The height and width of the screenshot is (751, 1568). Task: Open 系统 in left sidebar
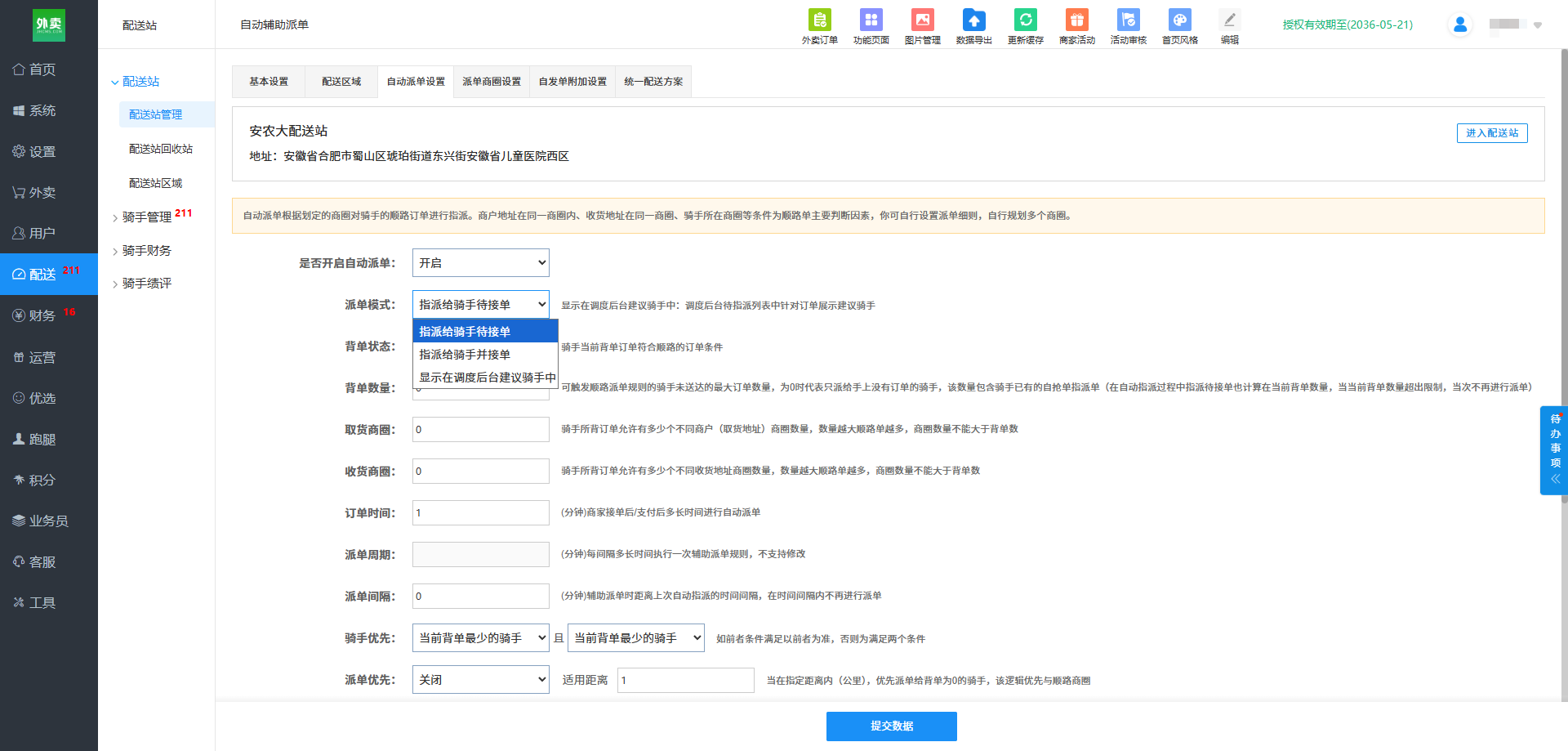(49, 110)
